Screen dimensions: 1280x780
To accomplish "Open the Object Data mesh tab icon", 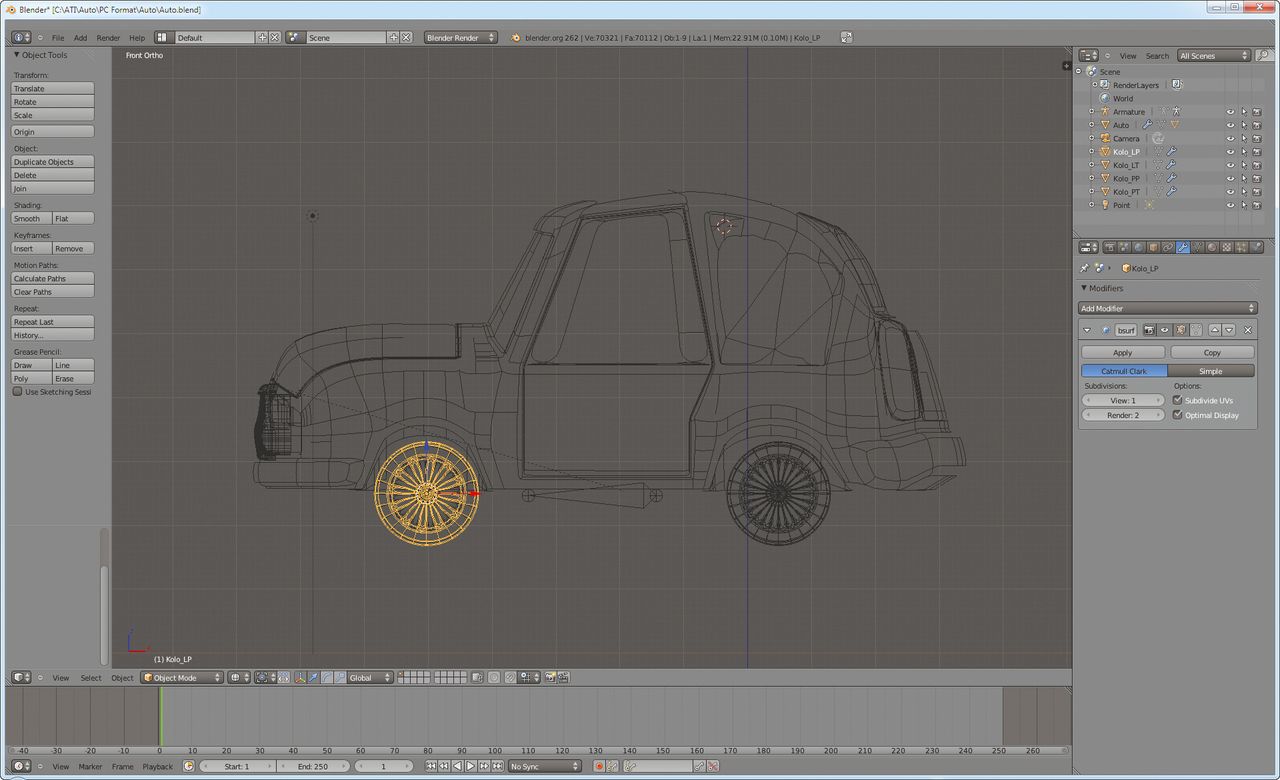I will click(1197, 247).
